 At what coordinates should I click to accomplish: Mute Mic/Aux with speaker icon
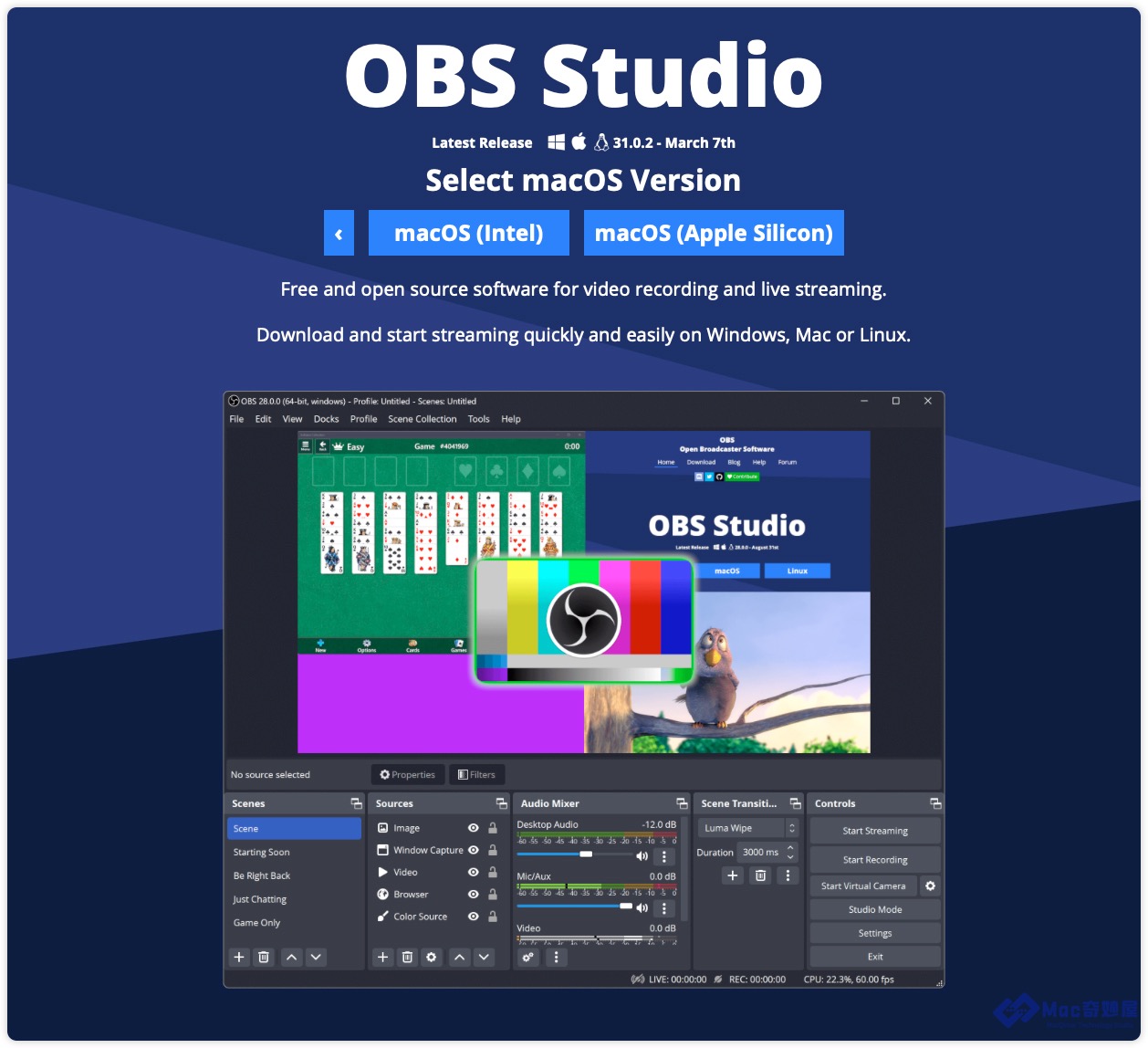click(x=642, y=908)
